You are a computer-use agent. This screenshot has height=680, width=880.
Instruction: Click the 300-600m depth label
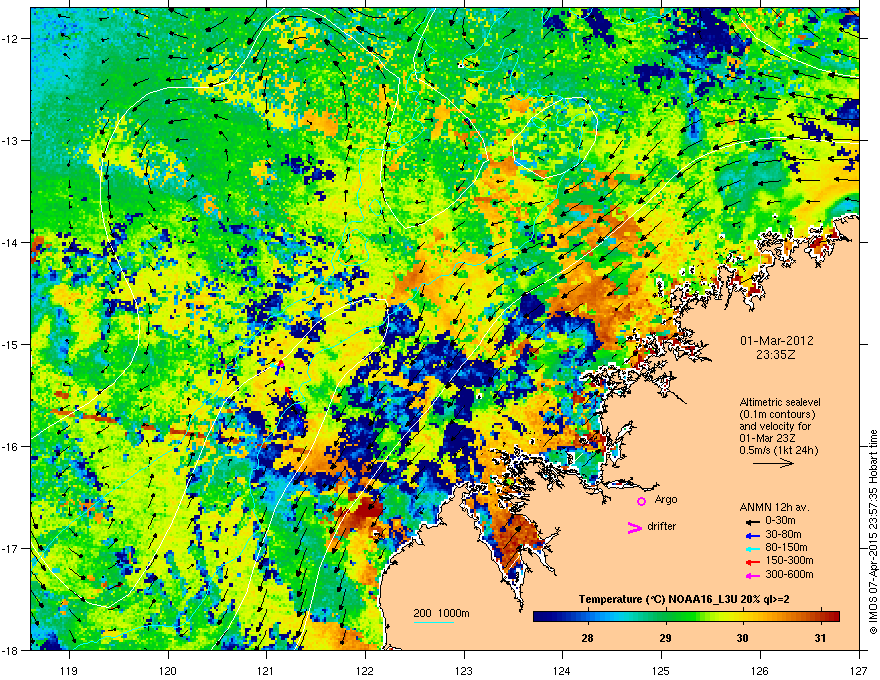pyautogui.click(x=789, y=575)
